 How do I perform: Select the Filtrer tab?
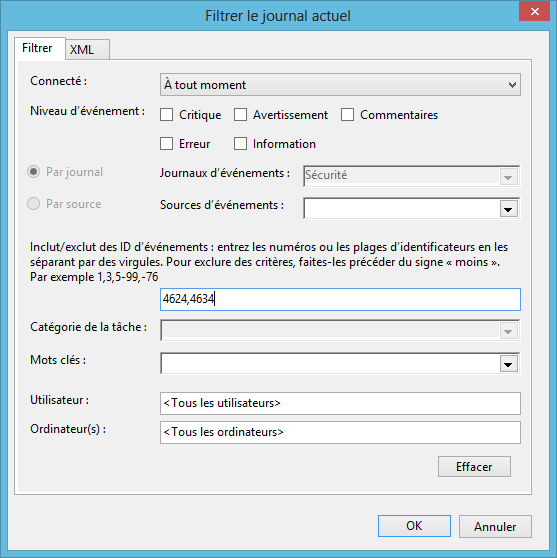click(40, 48)
